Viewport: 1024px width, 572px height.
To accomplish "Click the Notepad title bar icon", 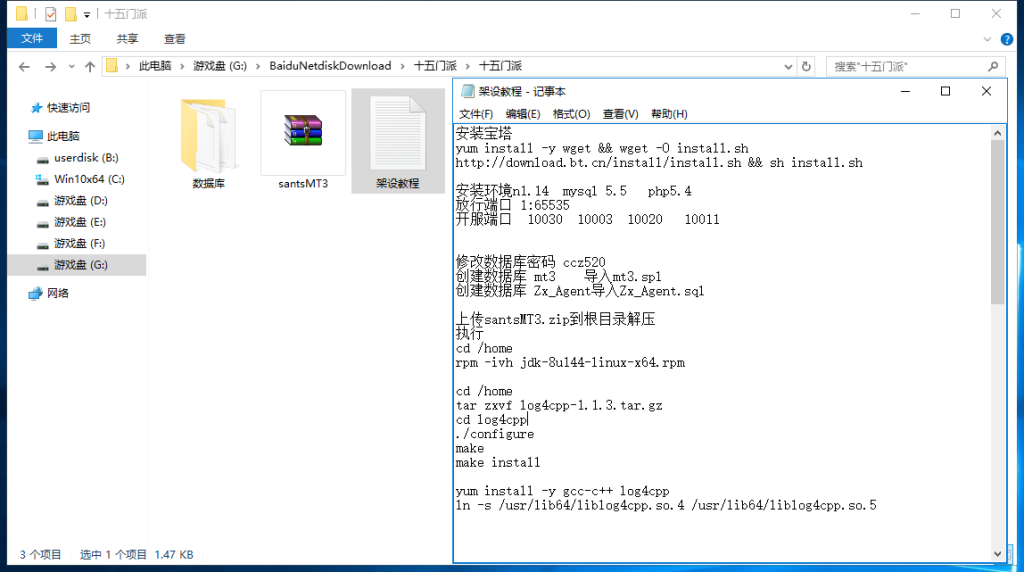I will tap(468, 91).
